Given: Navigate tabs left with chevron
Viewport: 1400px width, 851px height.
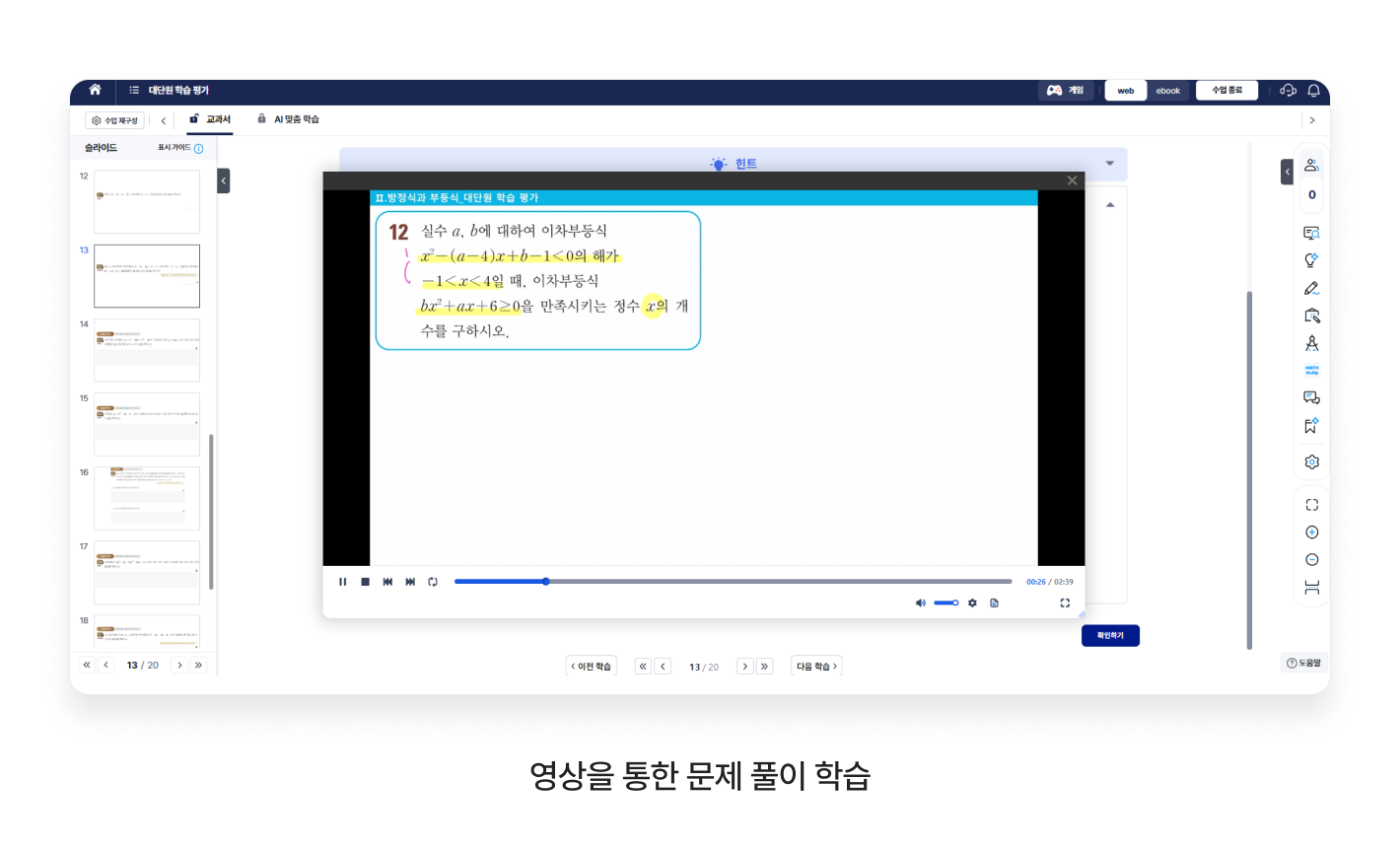Looking at the screenshot, I should tap(164, 121).
